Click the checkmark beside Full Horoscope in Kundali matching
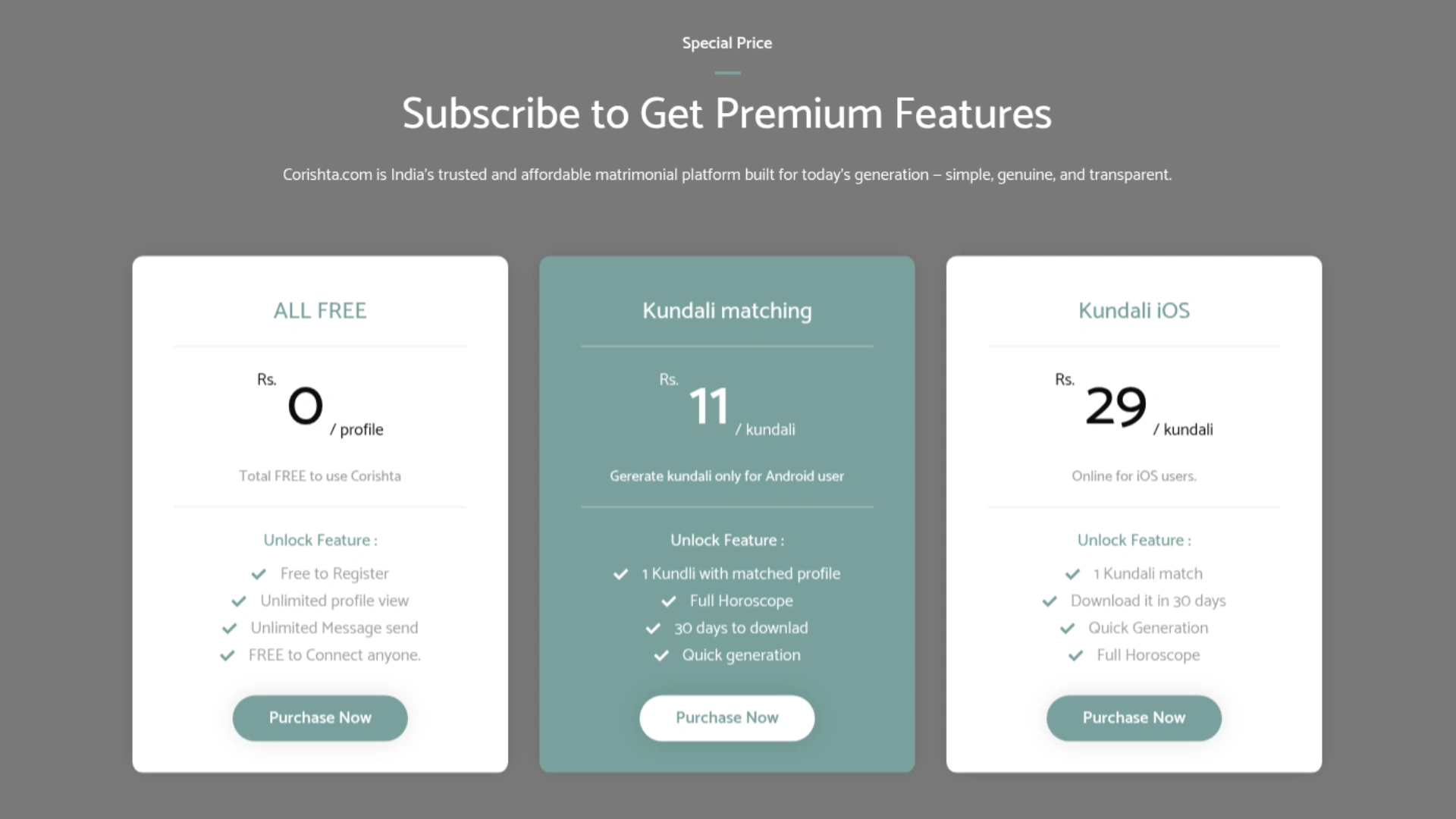Viewport: 1456px width, 819px height. 668,601
